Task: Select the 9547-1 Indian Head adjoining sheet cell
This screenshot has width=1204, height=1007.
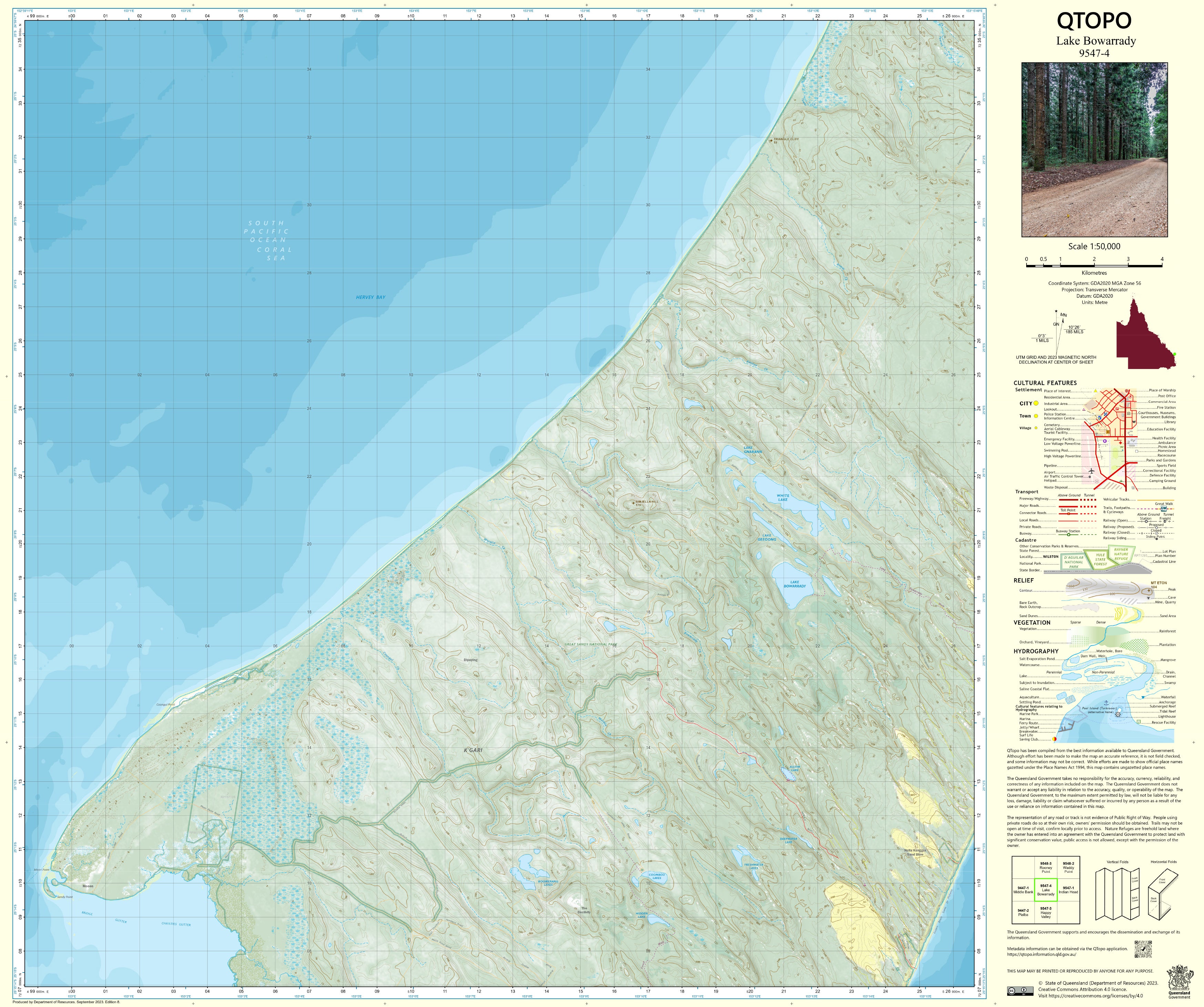Action: (1068, 890)
